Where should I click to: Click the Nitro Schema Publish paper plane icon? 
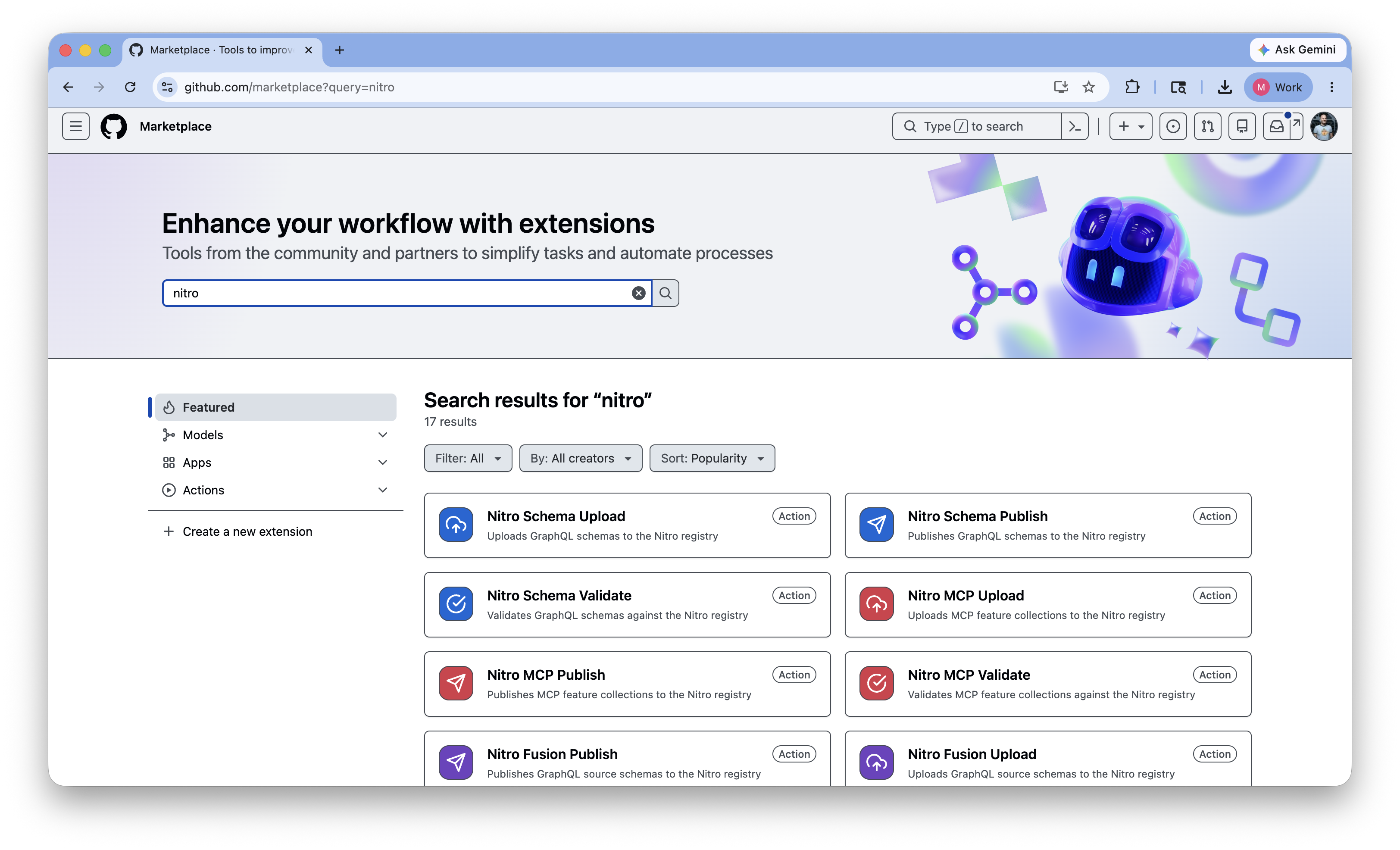[x=876, y=525]
